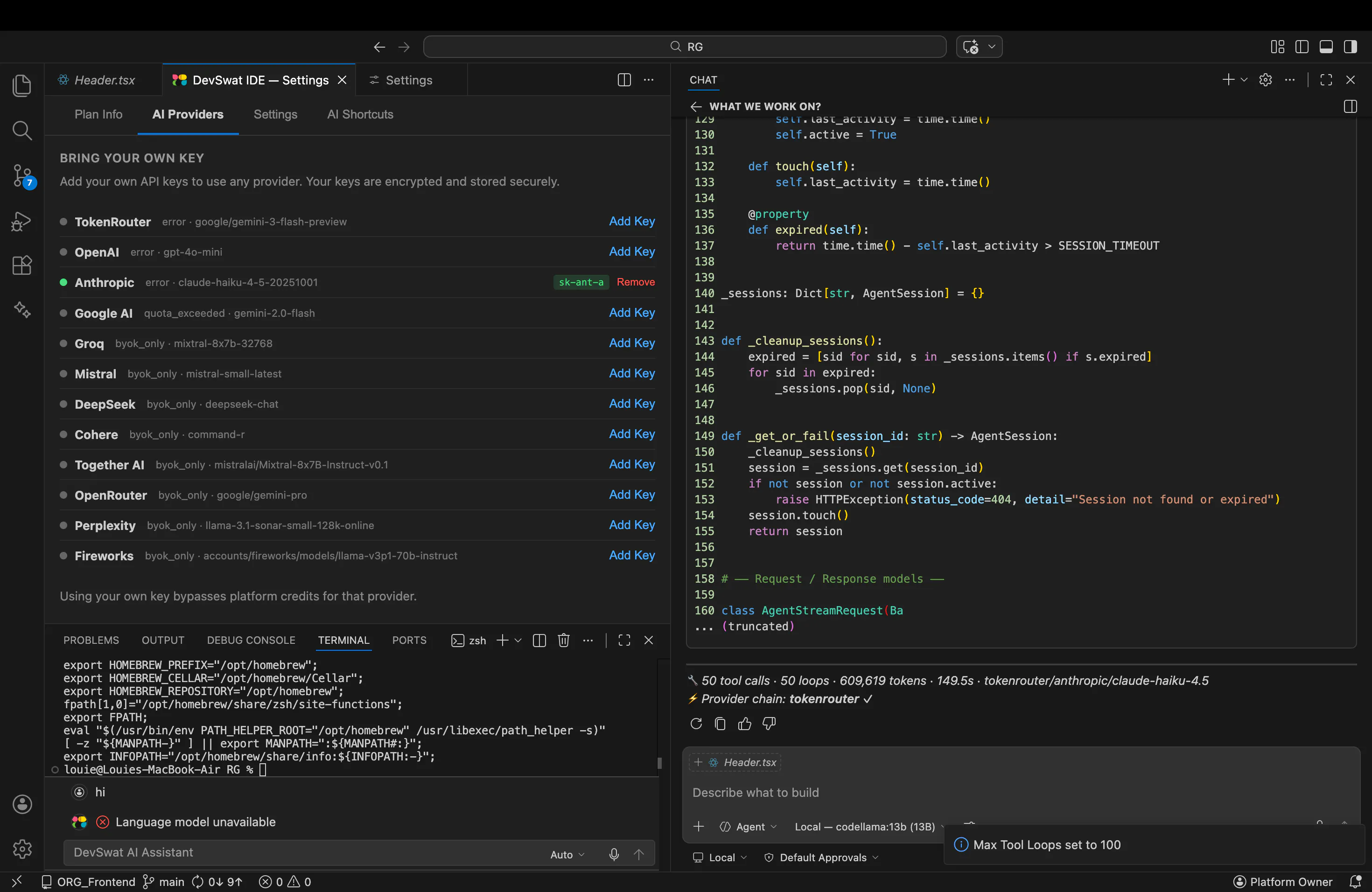Image resolution: width=1372 pixels, height=892 pixels.
Task: Open the Local target dropdown
Action: (x=720, y=857)
